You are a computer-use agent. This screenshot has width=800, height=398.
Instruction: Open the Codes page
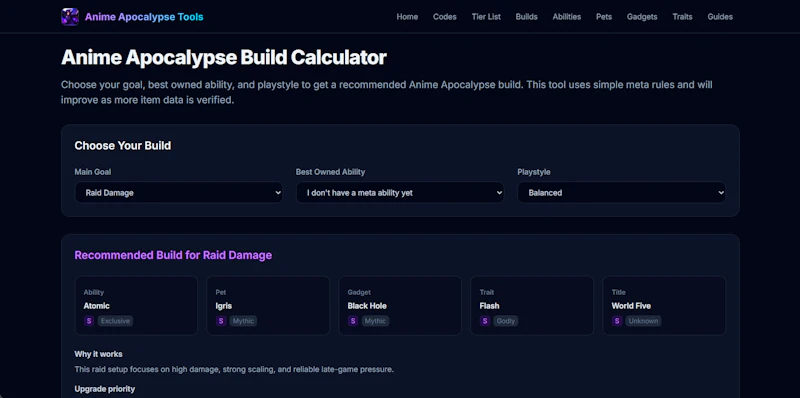pyautogui.click(x=444, y=17)
